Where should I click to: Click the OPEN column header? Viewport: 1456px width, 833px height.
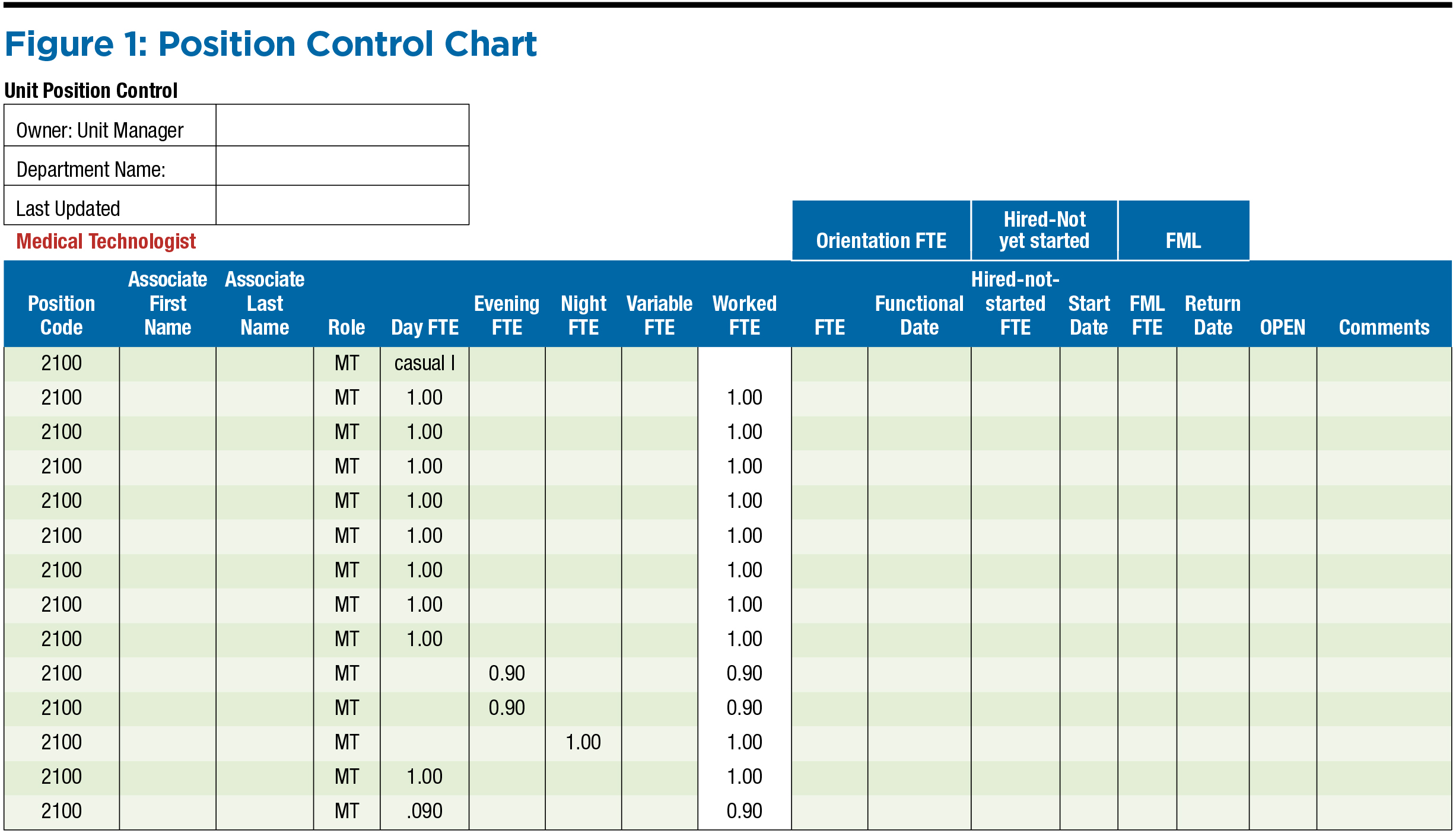pyautogui.click(x=1283, y=327)
